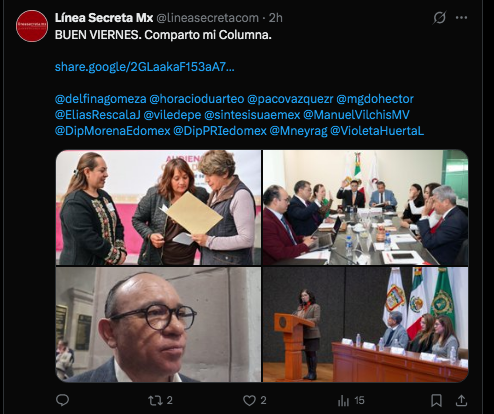This screenshot has width=494, height=414.
Task: Open the podium speech photo
Action: pos(366,324)
